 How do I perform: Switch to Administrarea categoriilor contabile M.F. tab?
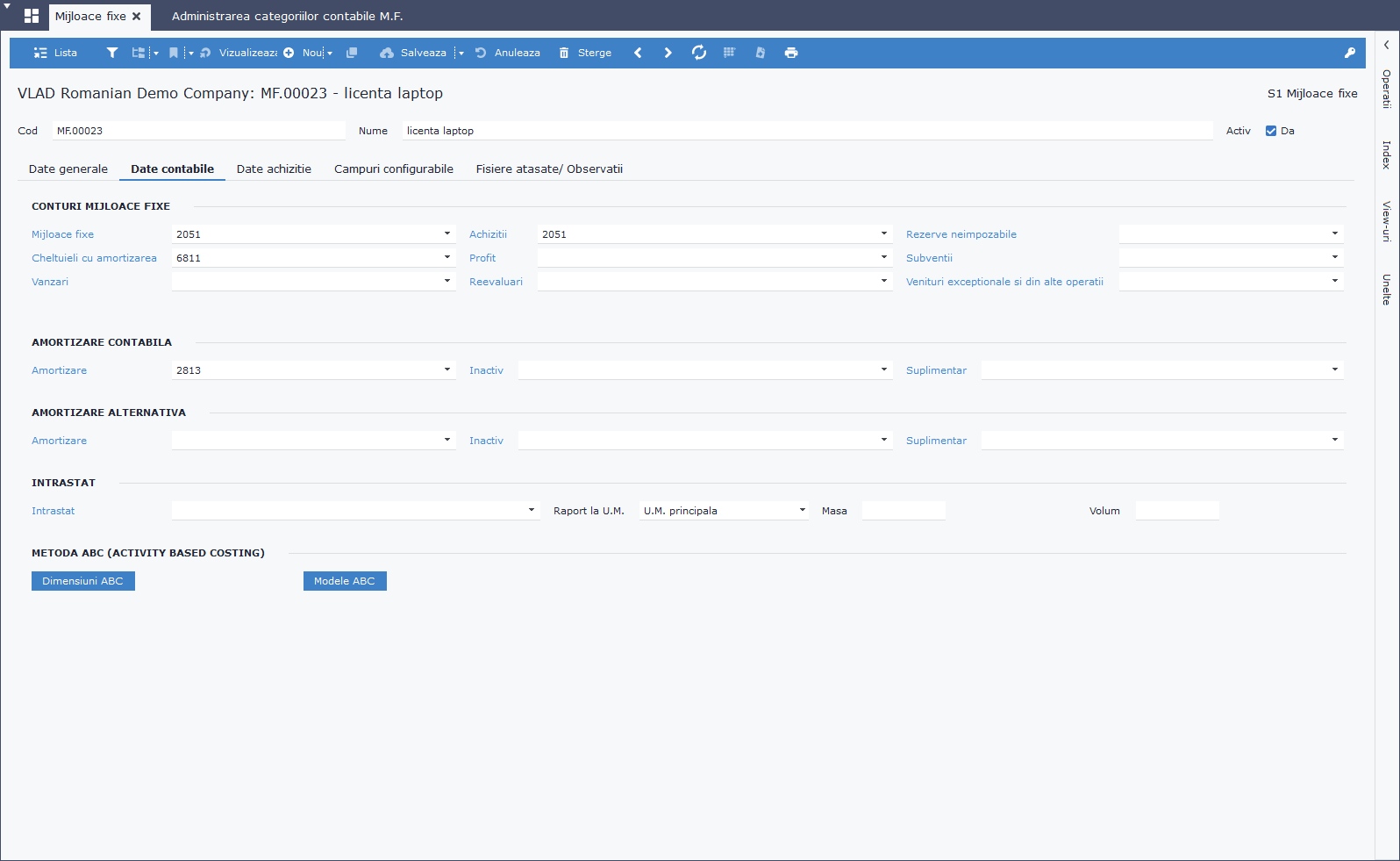[x=288, y=16]
